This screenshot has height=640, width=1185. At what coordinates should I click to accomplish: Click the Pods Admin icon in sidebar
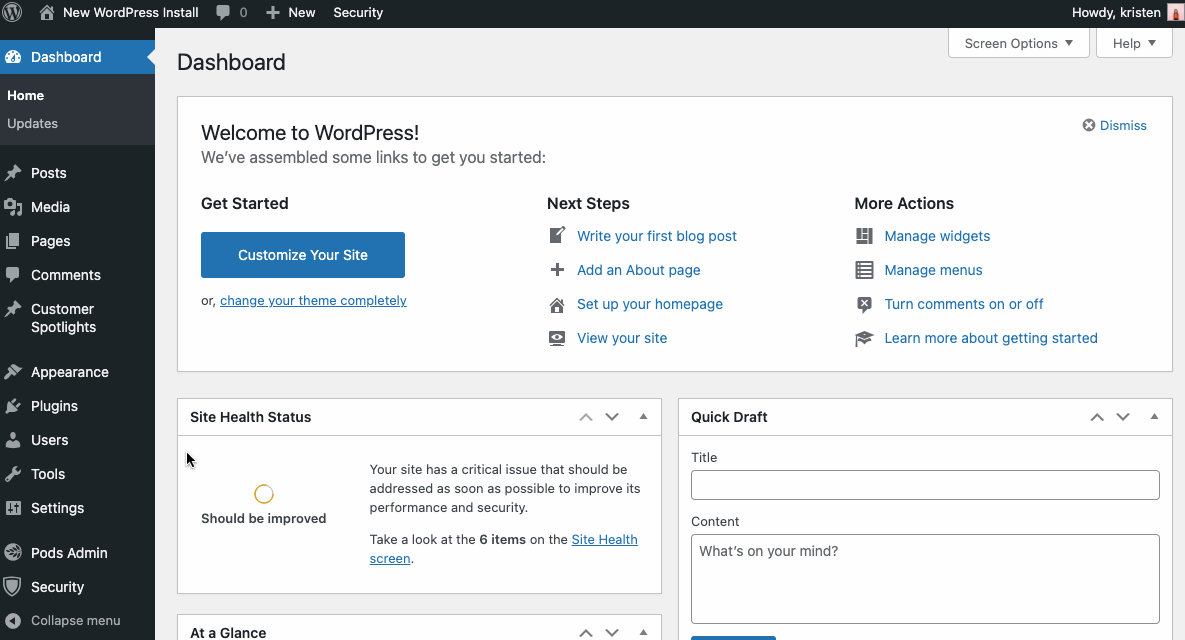(13, 553)
